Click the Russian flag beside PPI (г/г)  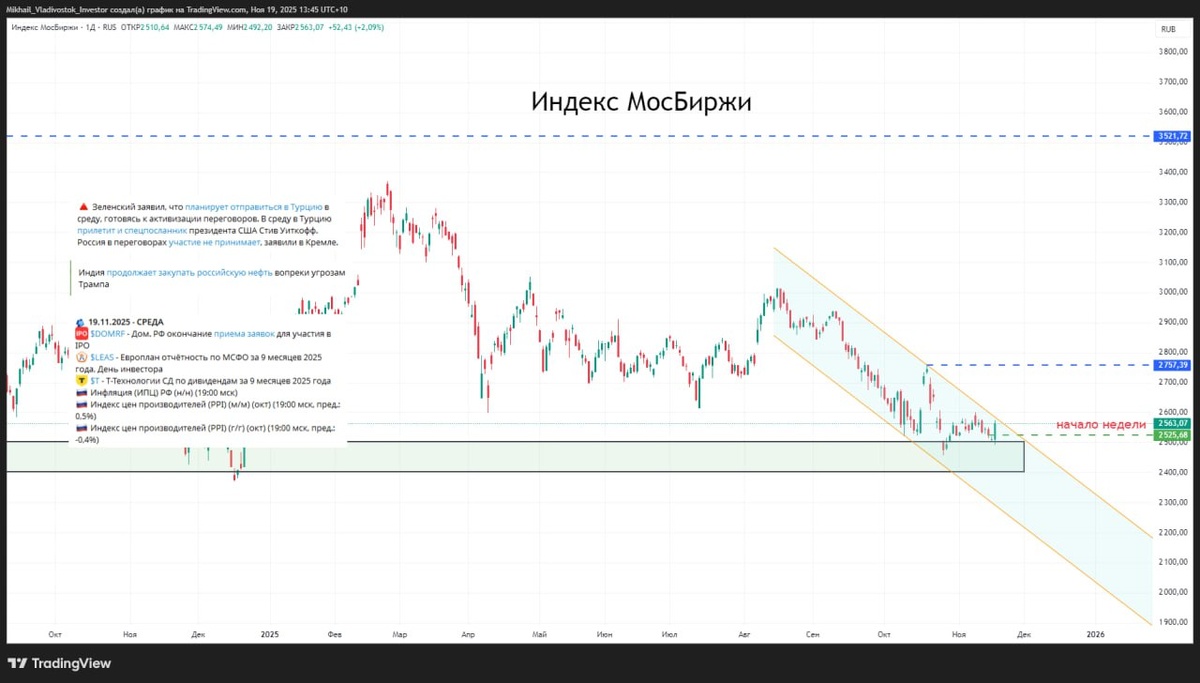[x=82, y=428]
